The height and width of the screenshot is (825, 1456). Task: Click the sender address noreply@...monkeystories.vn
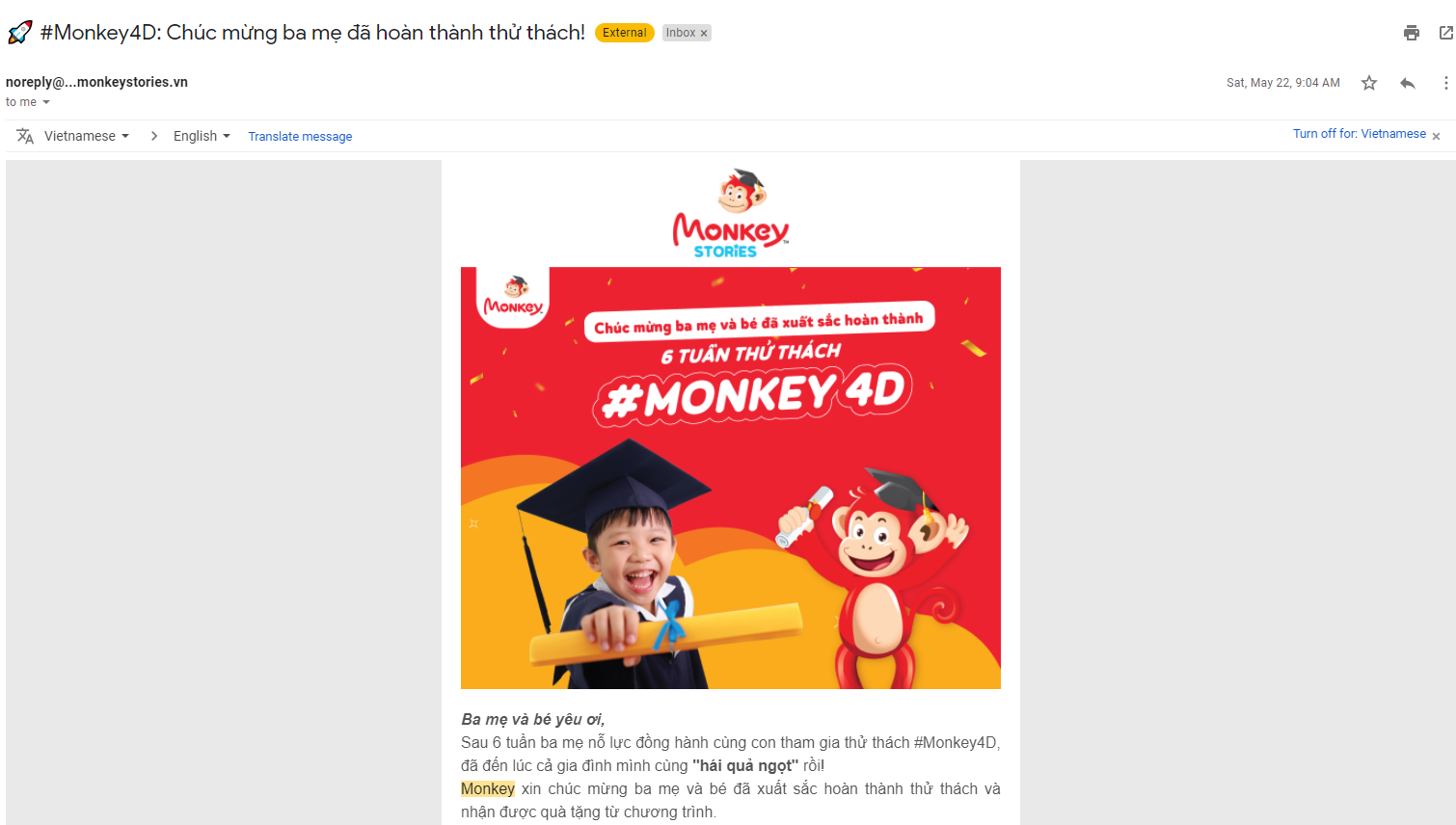pos(96,82)
